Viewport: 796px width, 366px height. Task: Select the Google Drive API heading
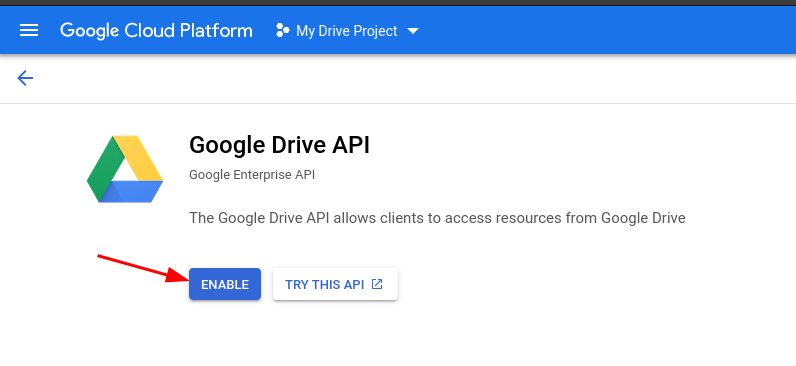(279, 145)
